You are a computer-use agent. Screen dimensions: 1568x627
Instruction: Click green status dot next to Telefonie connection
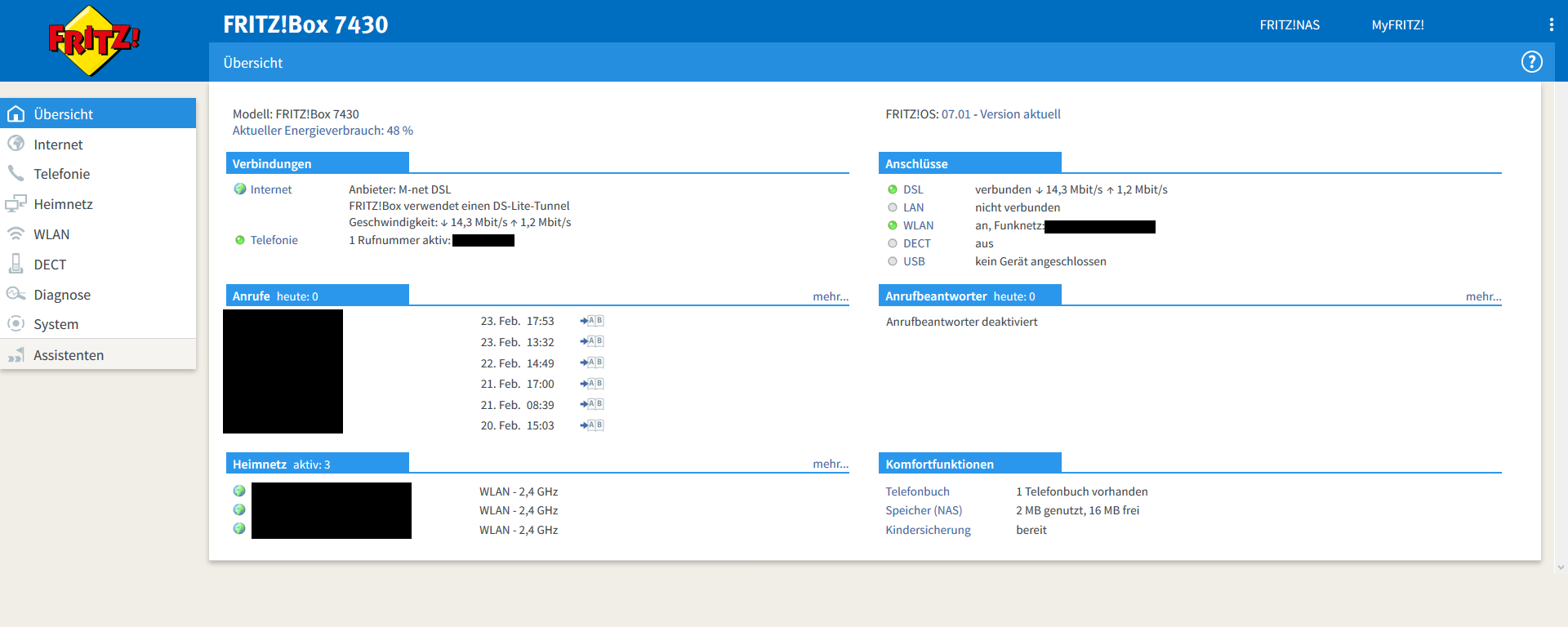pyautogui.click(x=240, y=240)
